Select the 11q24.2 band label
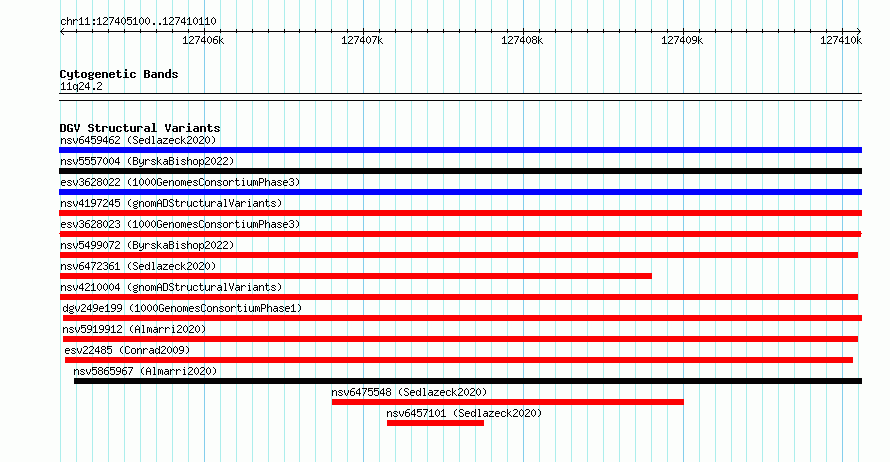 coord(81,86)
